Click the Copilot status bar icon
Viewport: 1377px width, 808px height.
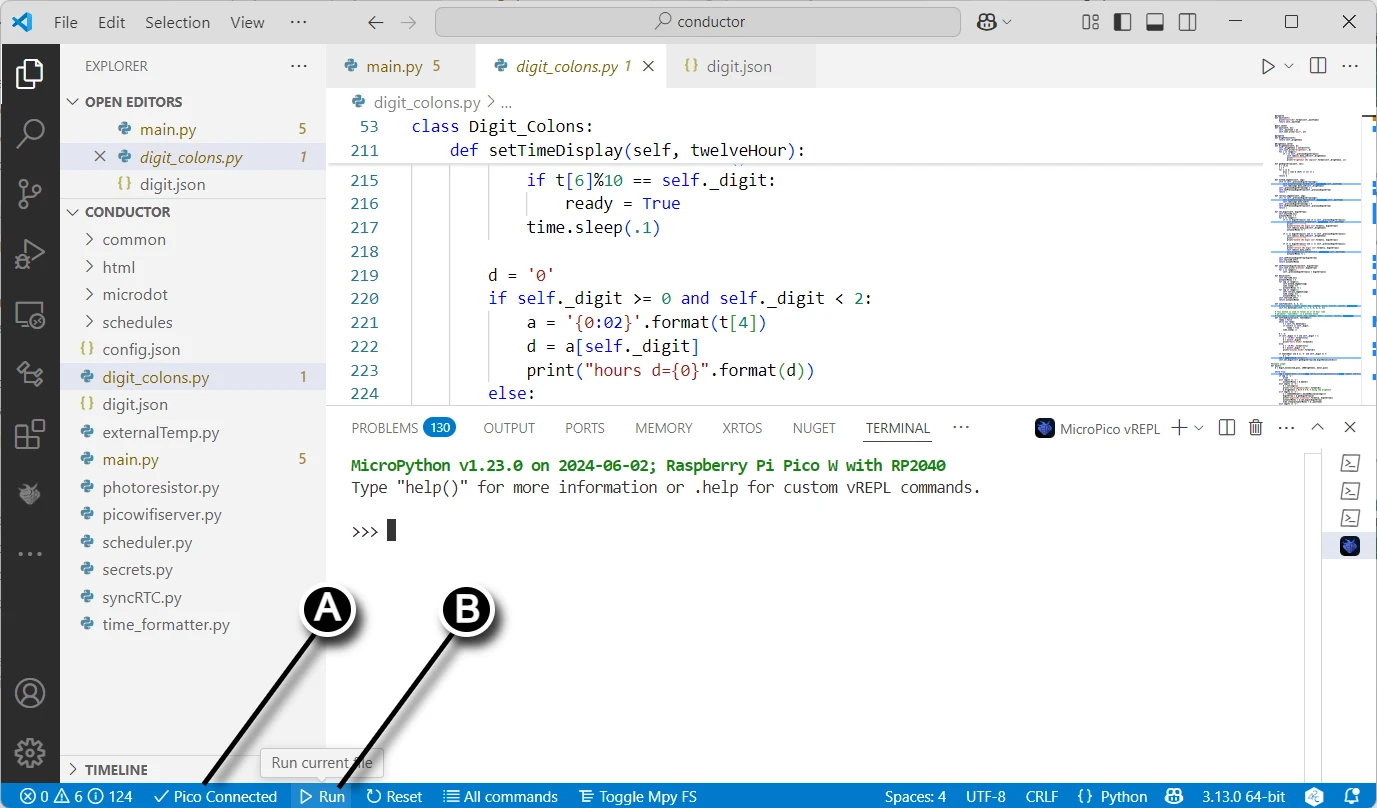(x=1175, y=796)
